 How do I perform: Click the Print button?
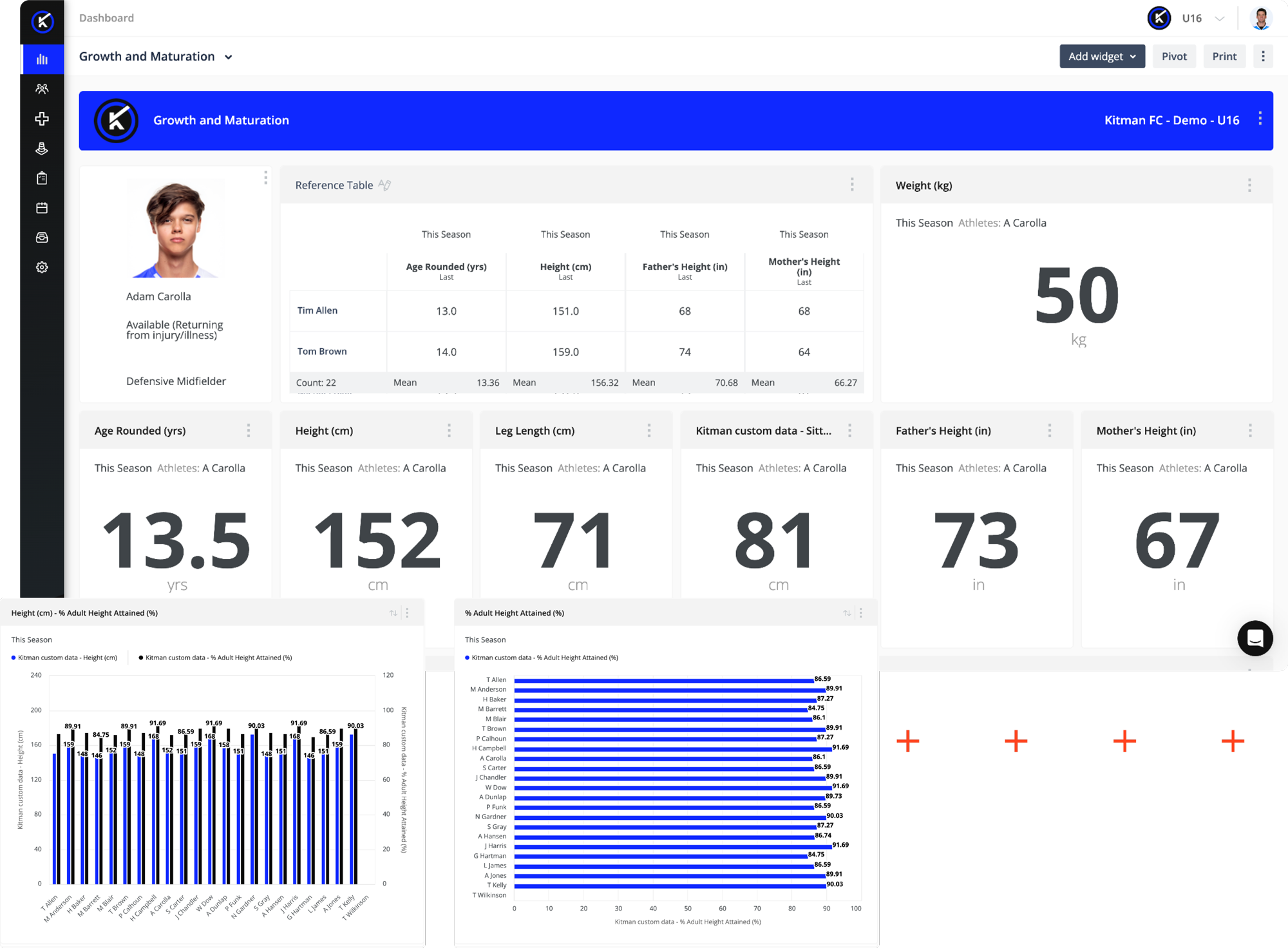pos(1224,56)
